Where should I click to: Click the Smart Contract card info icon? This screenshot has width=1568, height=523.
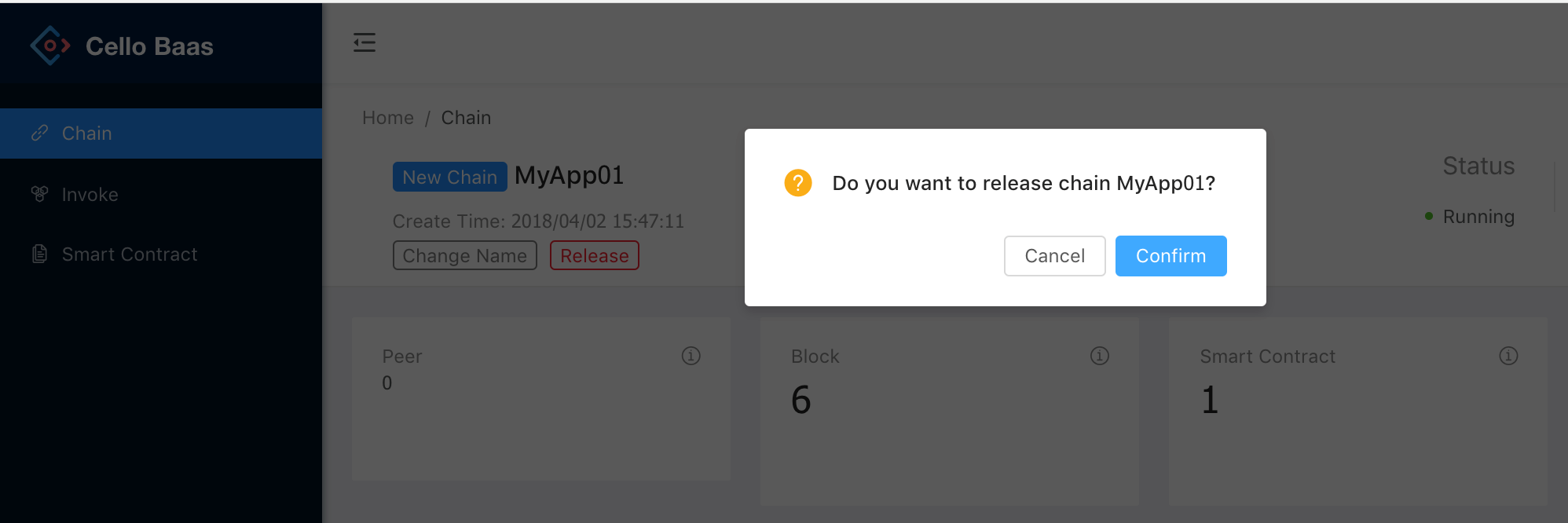click(x=1508, y=356)
